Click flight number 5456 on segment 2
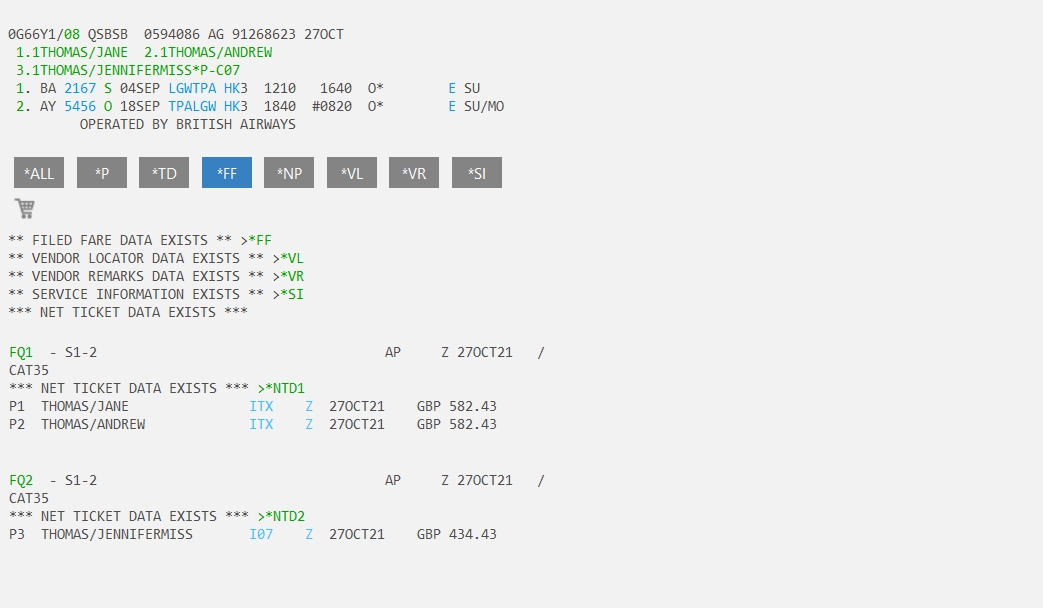The width and height of the screenshot is (1043, 608). coord(80,106)
